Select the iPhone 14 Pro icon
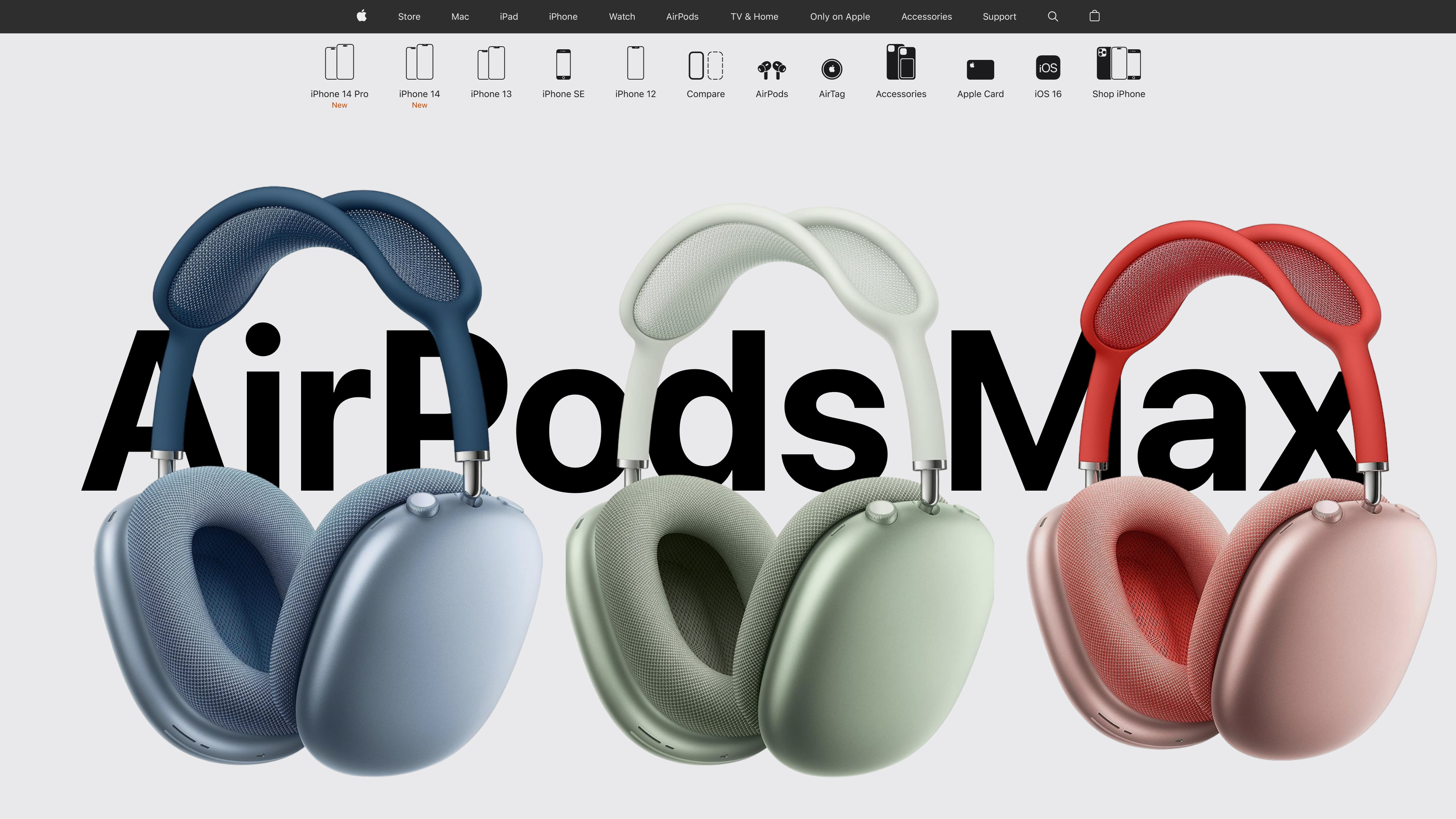 339,62
